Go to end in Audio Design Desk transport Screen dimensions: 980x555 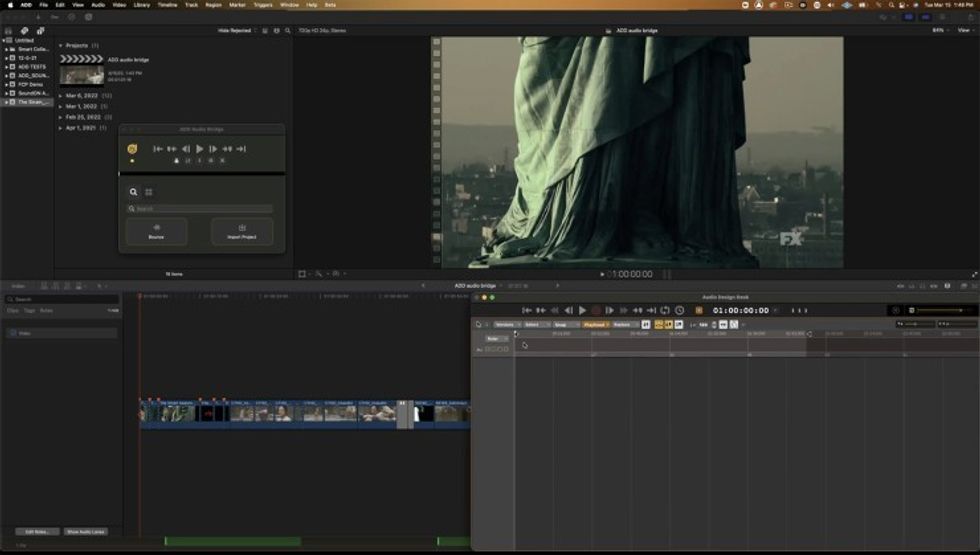tap(651, 310)
